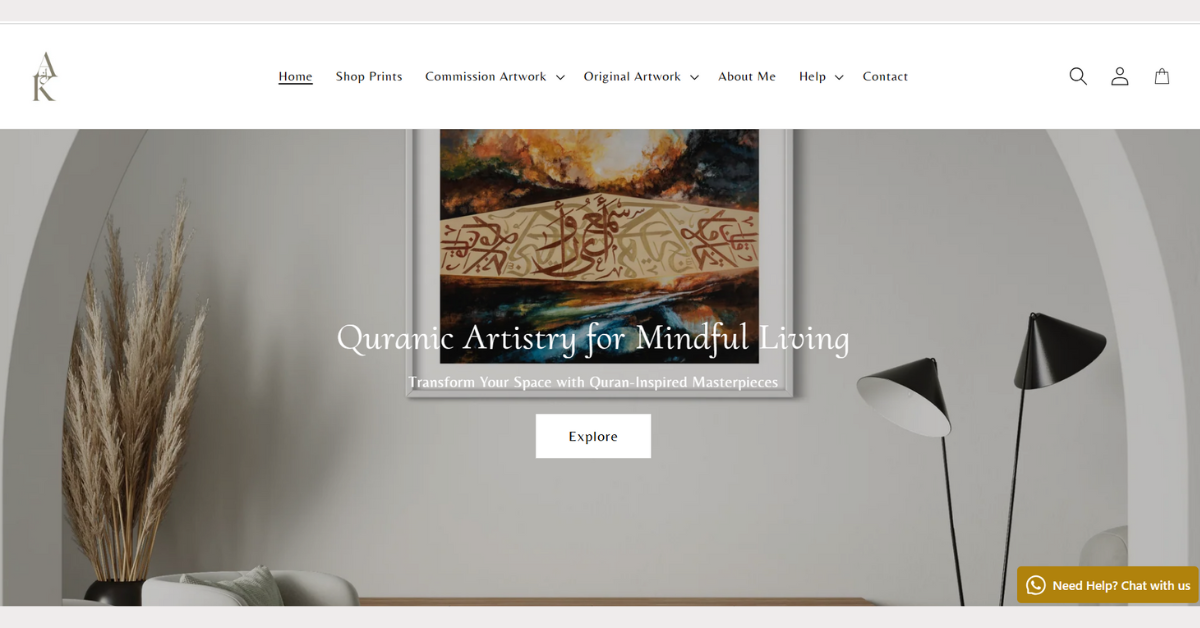Viewport: 1200px width, 628px height.
Task: Open the account login icon
Action: click(x=1120, y=76)
